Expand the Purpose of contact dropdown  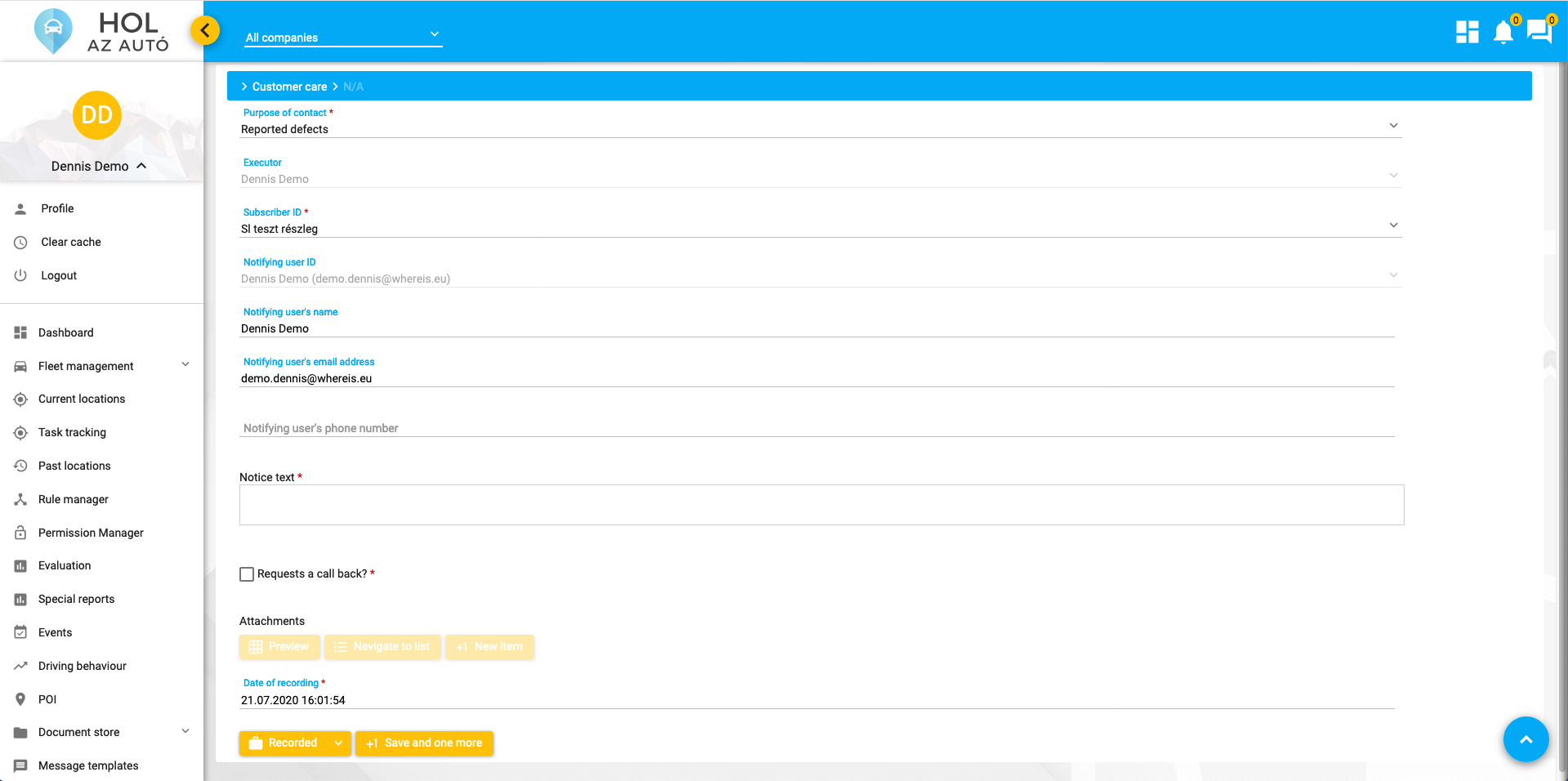pyautogui.click(x=1393, y=126)
